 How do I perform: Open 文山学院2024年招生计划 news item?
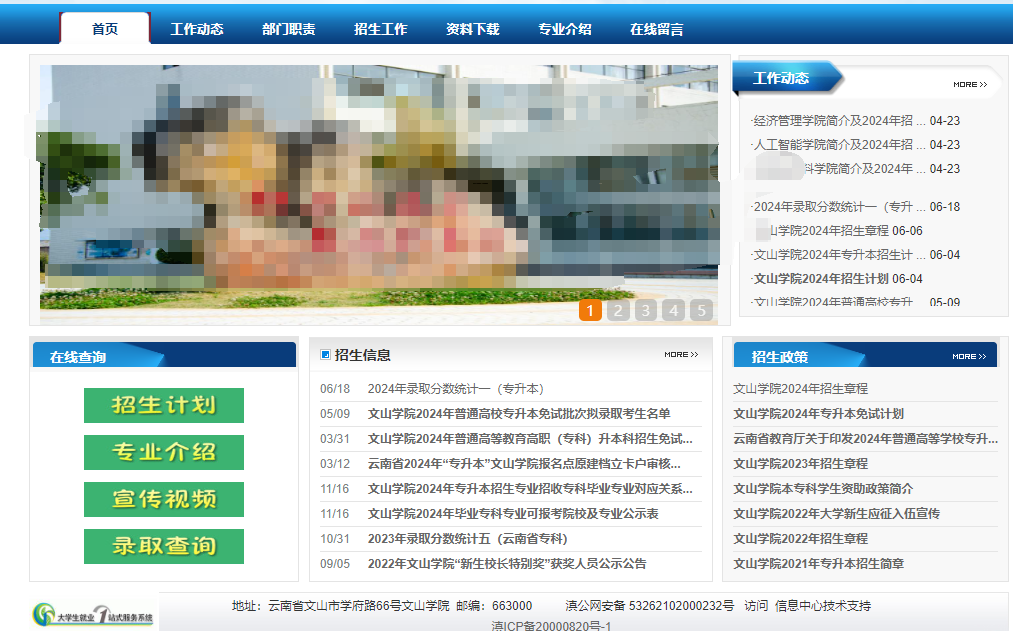820,278
